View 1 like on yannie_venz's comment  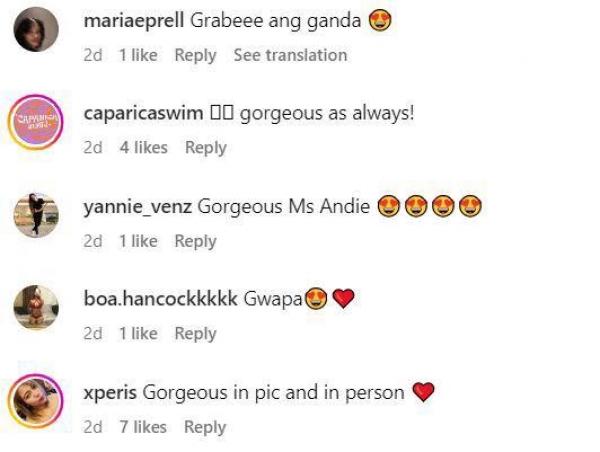138,241
